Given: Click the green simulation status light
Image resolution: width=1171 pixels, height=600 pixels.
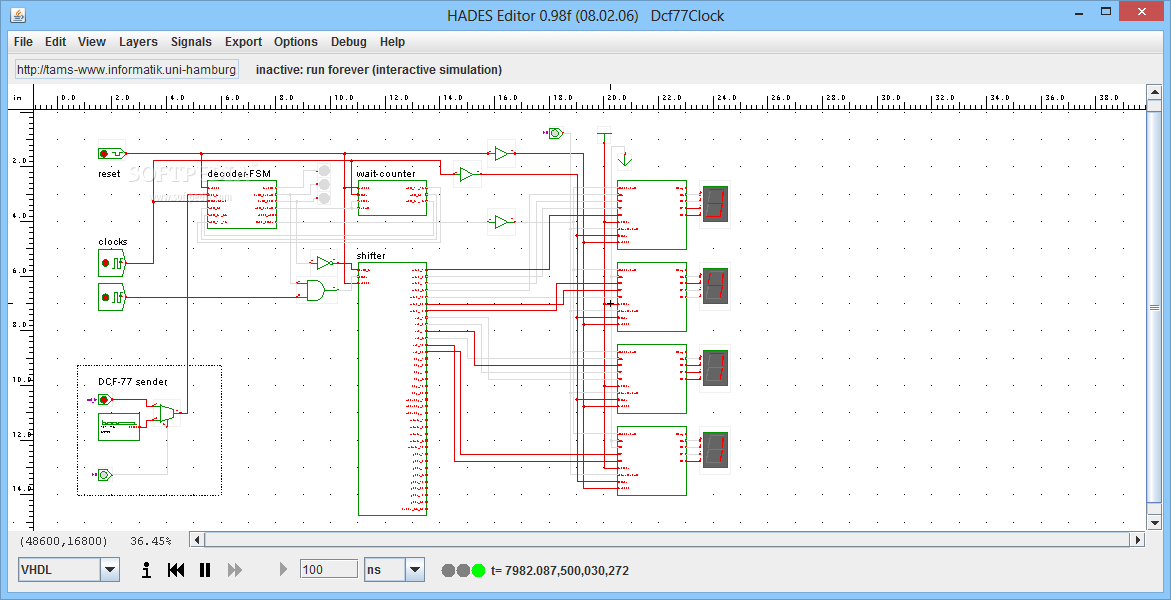Looking at the screenshot, I should click(x=479, y=571).
